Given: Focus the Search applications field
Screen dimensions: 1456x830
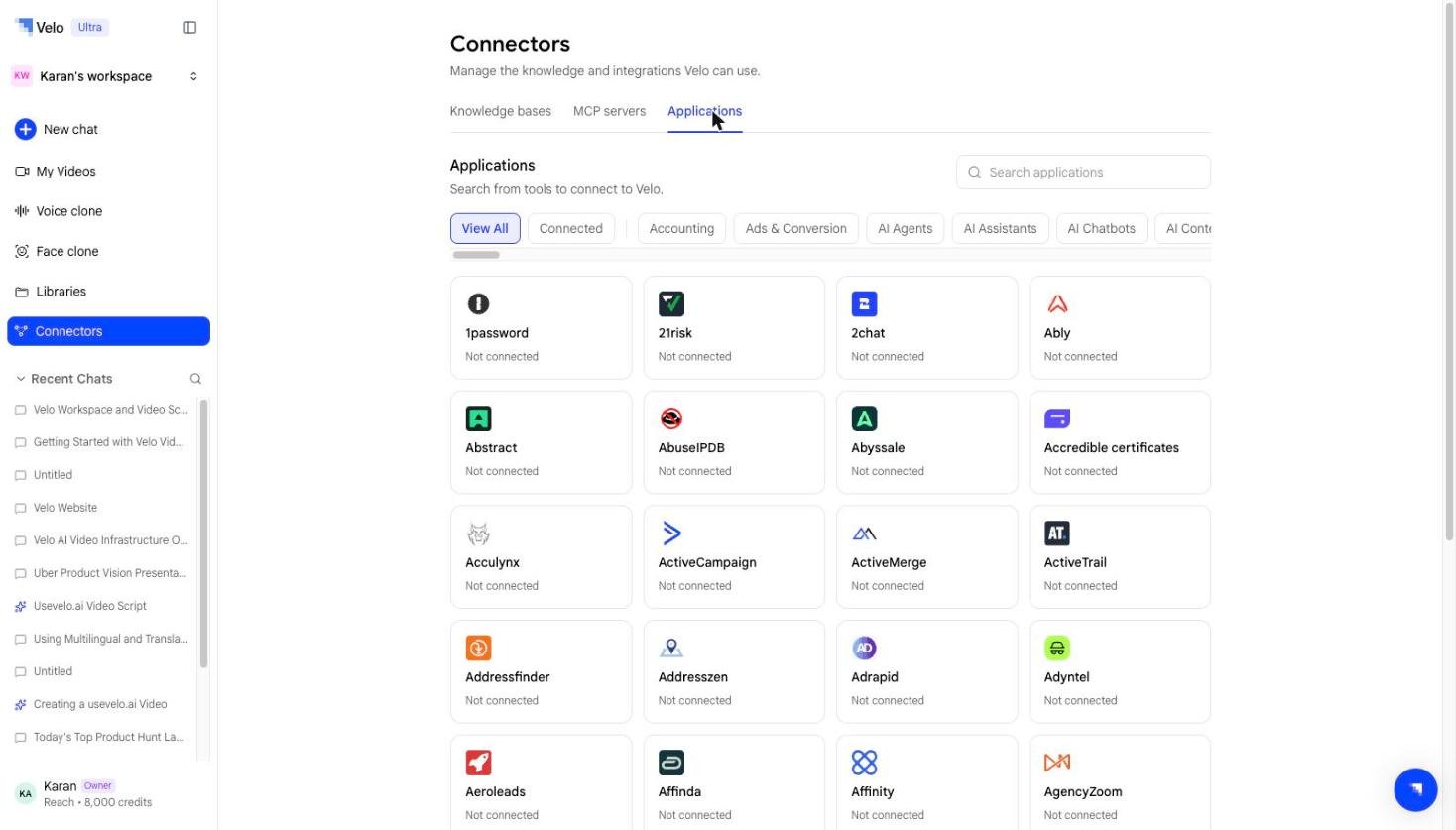Looking at the screenshot, I should point(1083,172).
